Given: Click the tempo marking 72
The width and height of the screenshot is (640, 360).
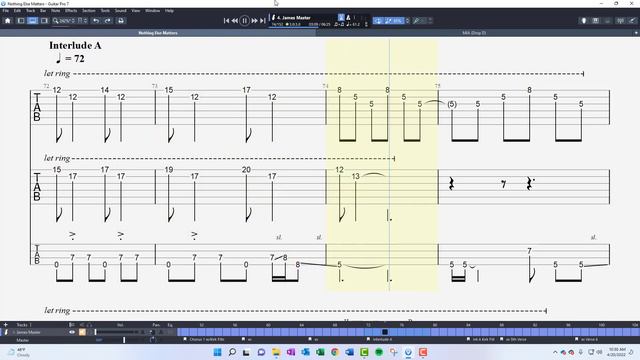Looking at the screenshot, I should (x=70, y=59).
